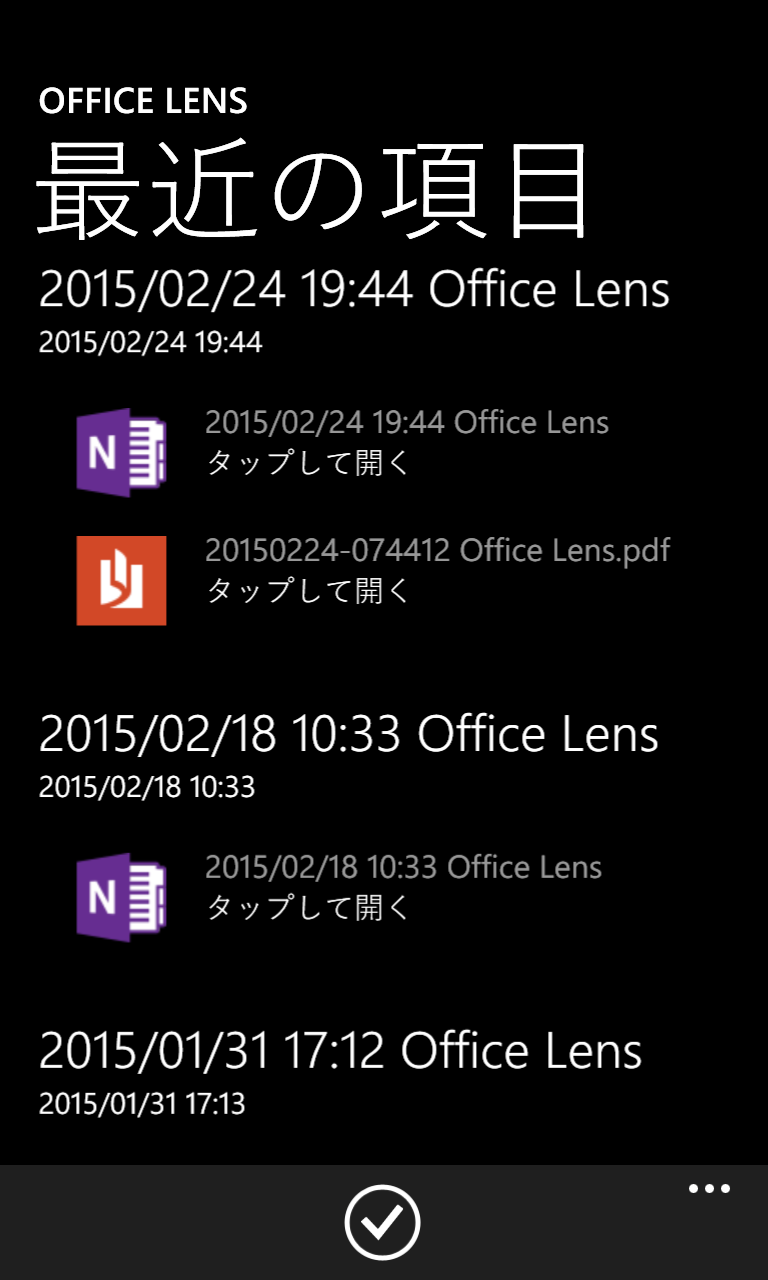The height and width of the screenshot is (1280, 768).
Task: Click the '最近の項目' page heading
Action: click(x=313, y=190)
